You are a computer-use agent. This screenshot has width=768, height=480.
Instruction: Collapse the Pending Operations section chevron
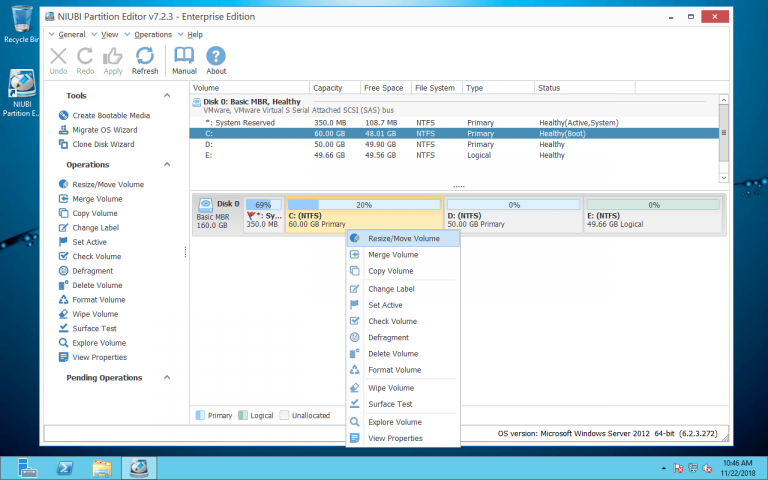(167, 378)
